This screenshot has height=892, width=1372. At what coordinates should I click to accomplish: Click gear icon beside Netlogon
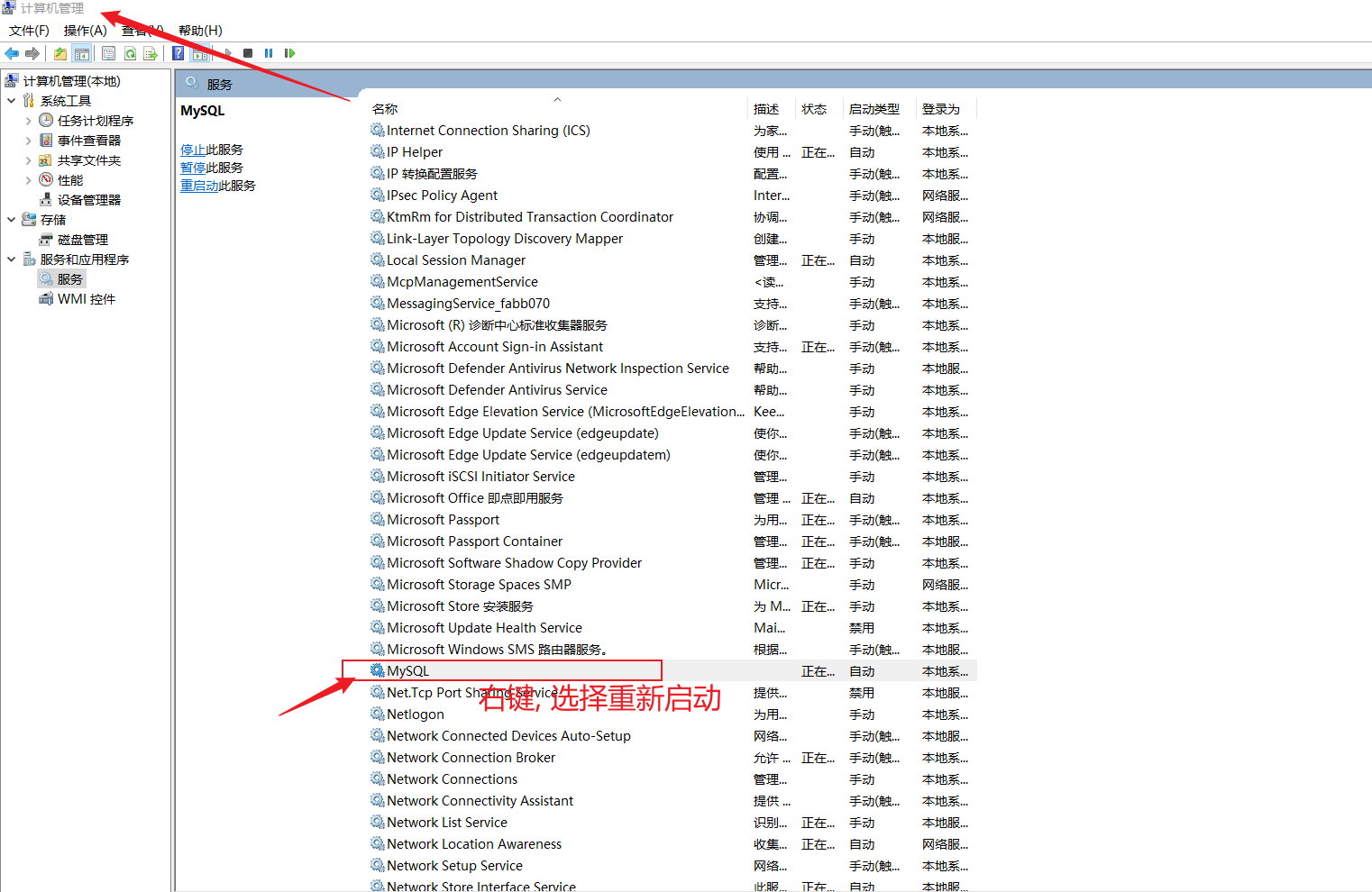[378, 714]
